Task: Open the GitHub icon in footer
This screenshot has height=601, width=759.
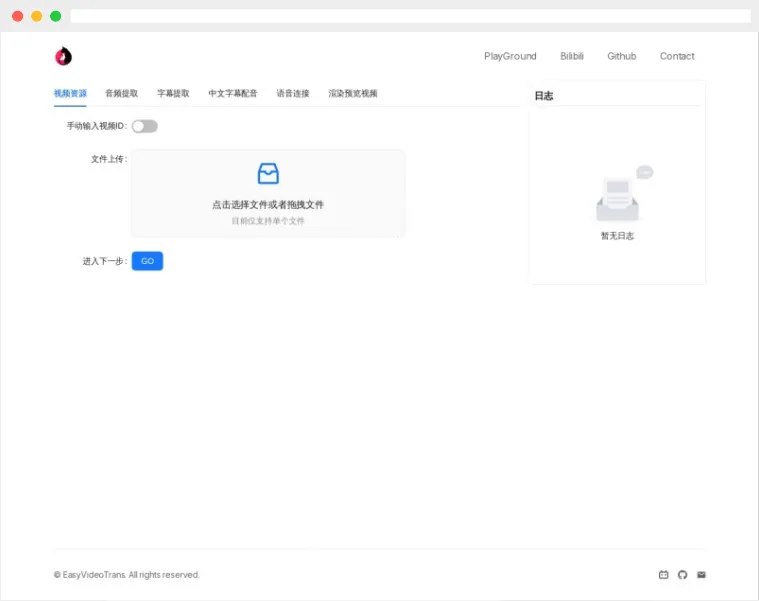Action: click(x=683, y=574)
